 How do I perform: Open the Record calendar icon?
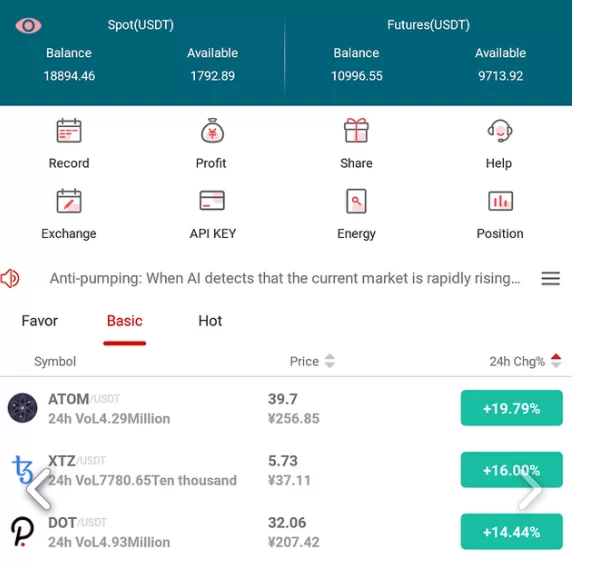click(x=69, y=131)
